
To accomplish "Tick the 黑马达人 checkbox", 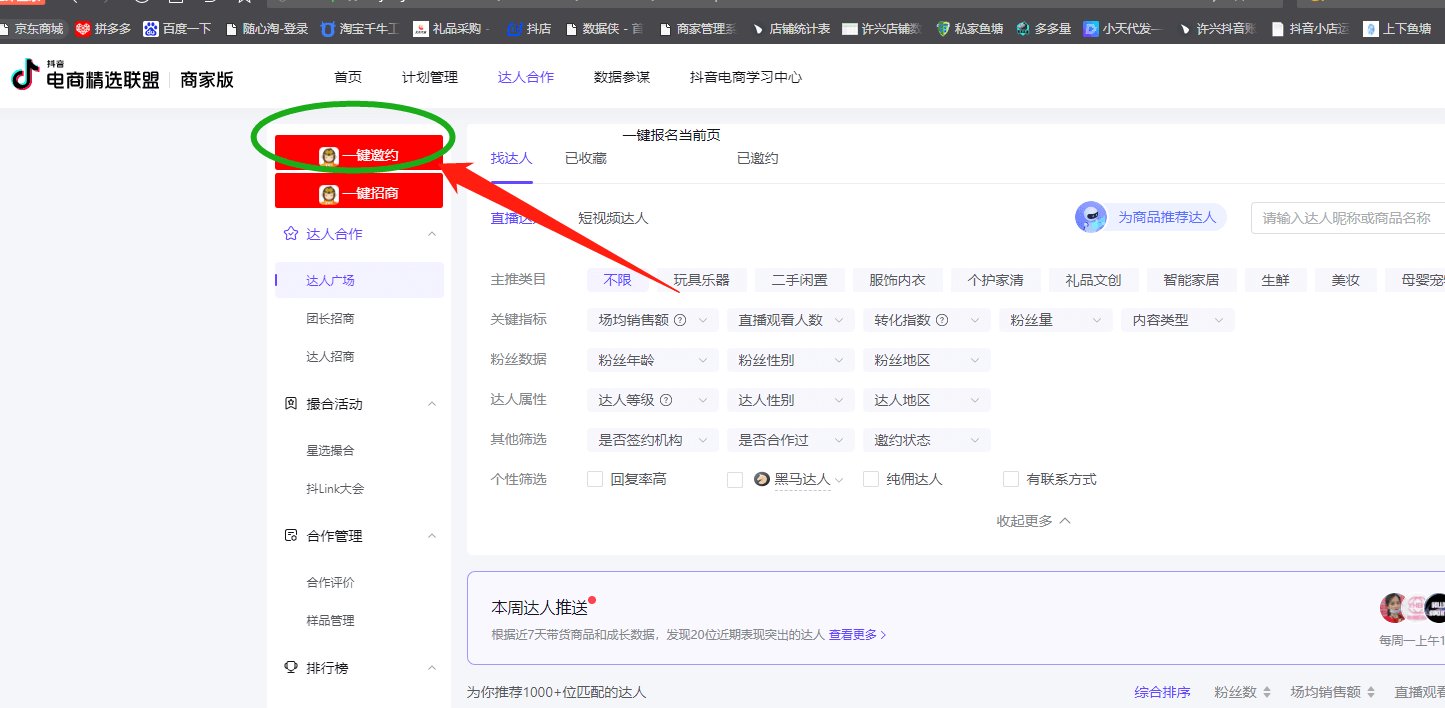I will [735, 480].
